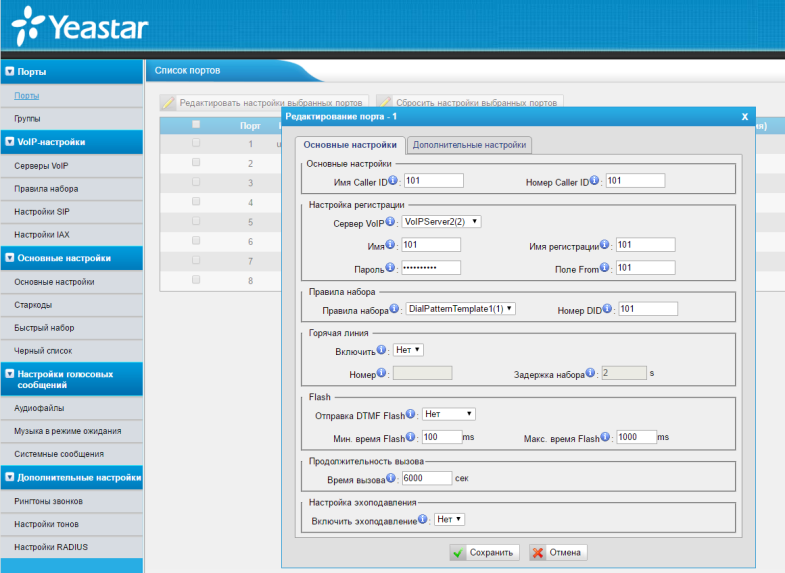785x573 pixels.
Task: Click info icon next to Включить эхоподавление
Action: (x=424, y=520)
